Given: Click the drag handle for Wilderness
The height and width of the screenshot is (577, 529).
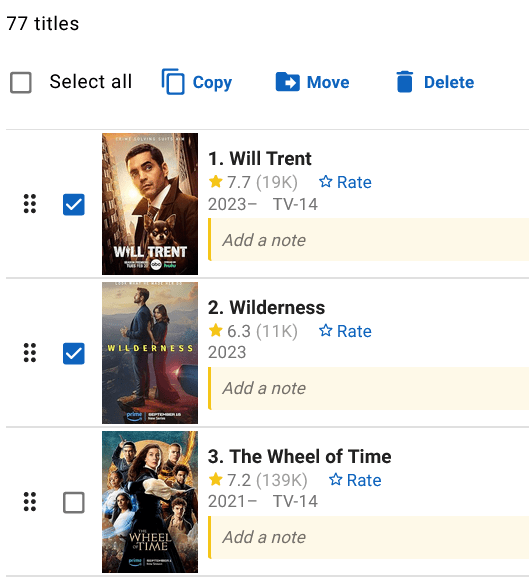Looking at the screenshot, I should (x=30, y=353).
